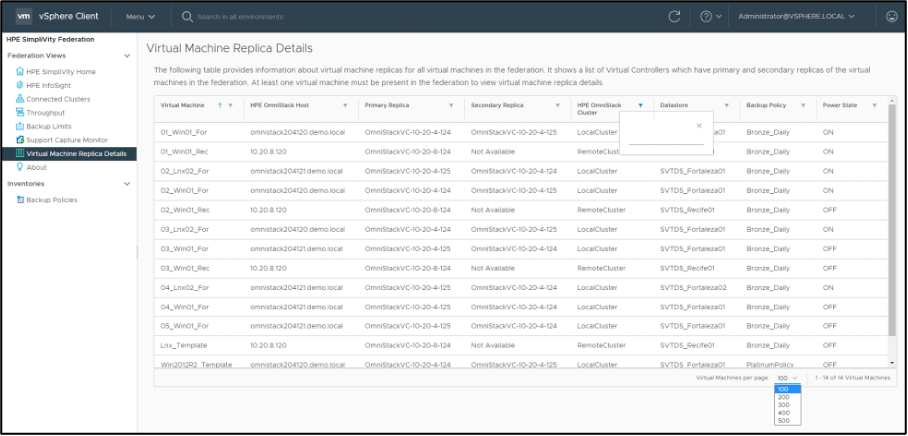908x436 pixels.
Task: Select 200 per page option
Action: (x=788, y=397)
